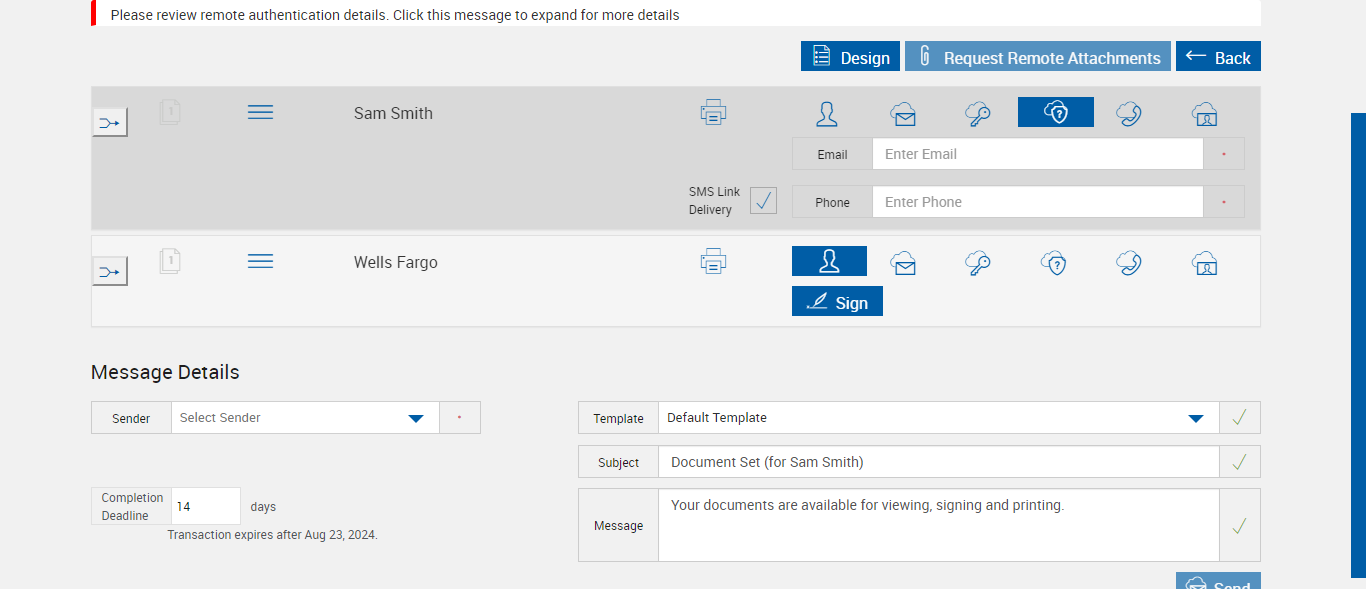Choose phone call authentication for Sam Smith
Screen dimensions: 1366x589
point(1129,113)
